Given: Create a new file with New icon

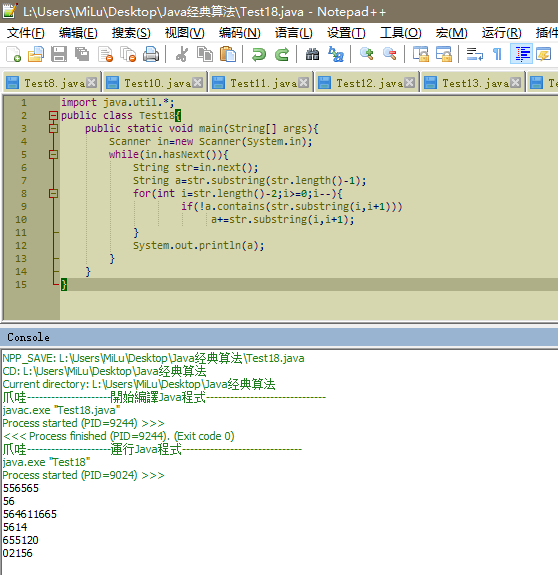Looking at the screenshot, I should (x=14, y=54).
